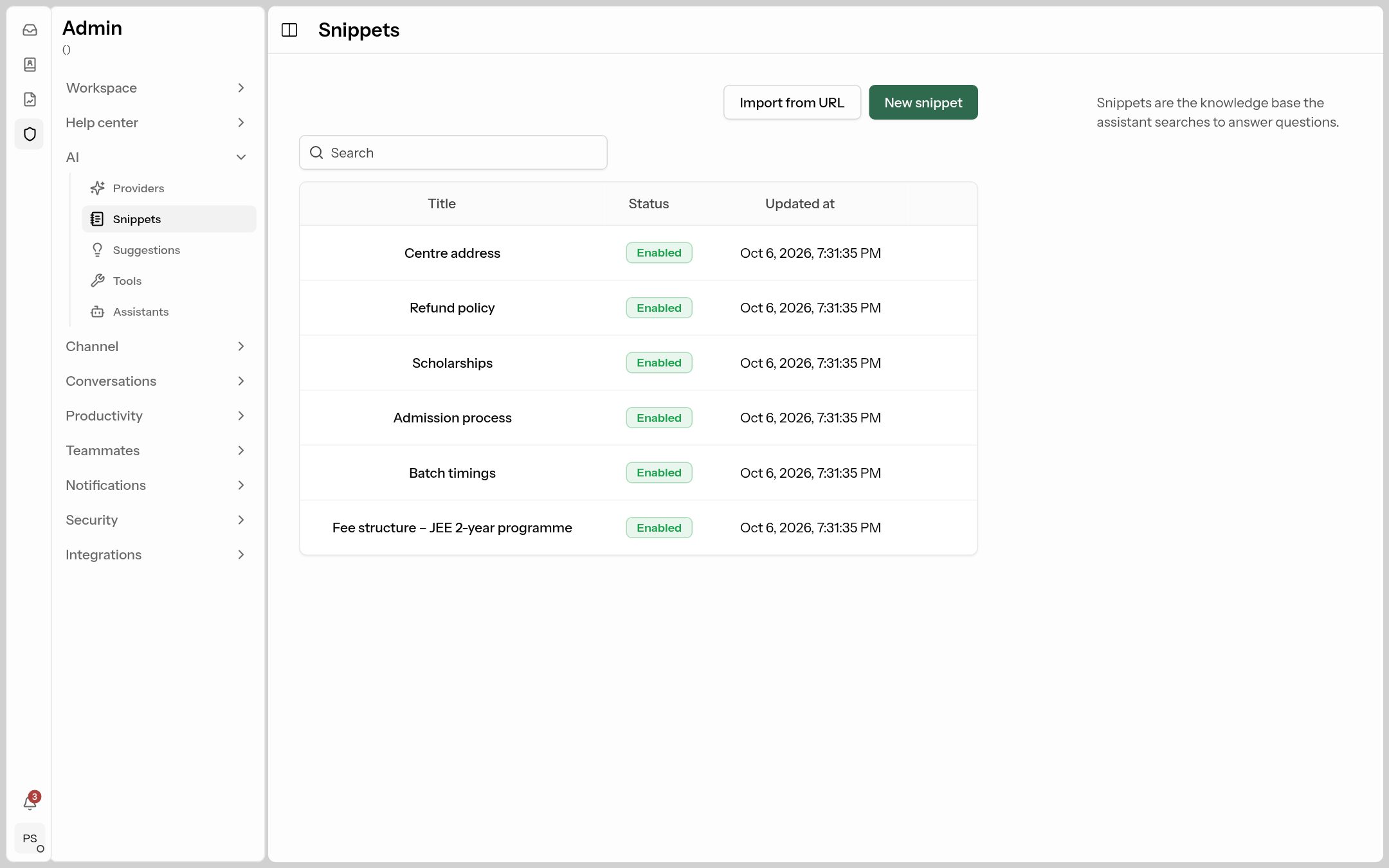Open Tools in AI submenu
The image size is (1389, 868).
[169, 281]
